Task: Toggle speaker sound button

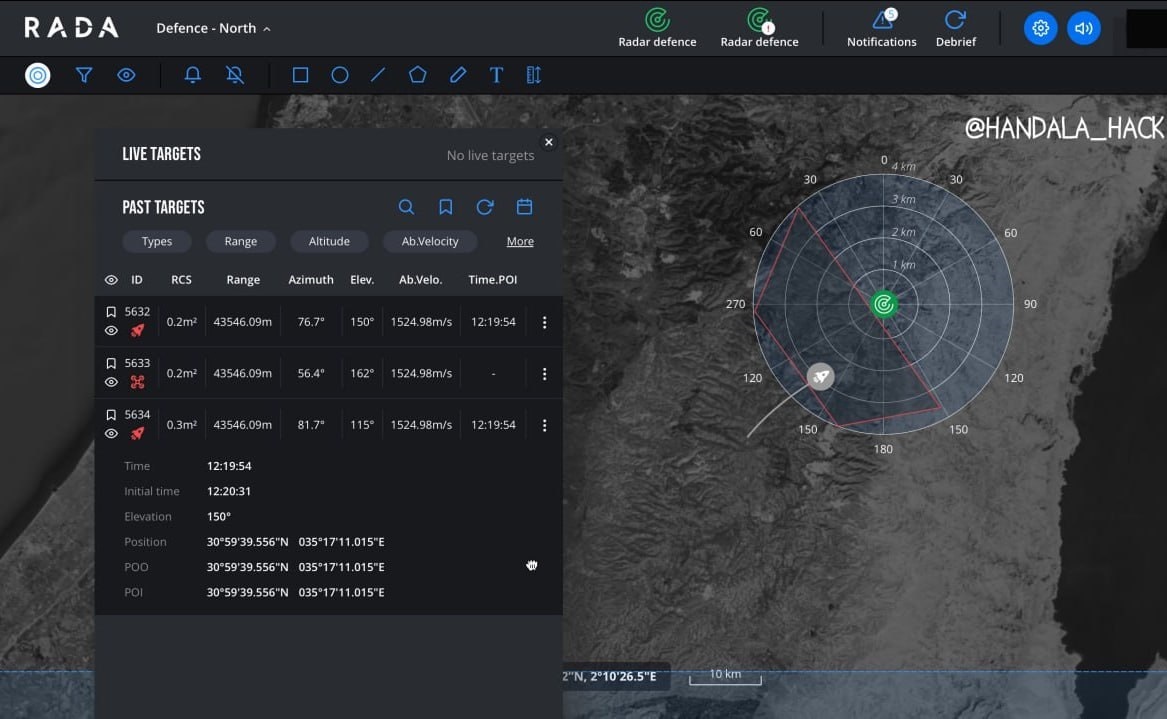Action: 1083,28
